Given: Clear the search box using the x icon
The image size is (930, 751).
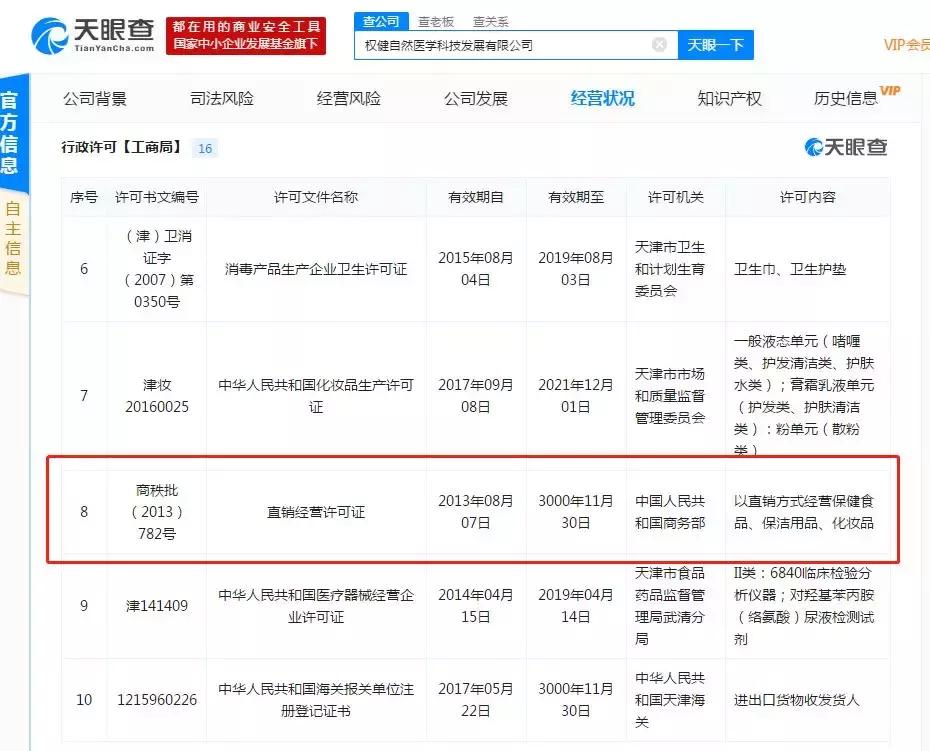Looking at the screenshot, I should (659, 44).
